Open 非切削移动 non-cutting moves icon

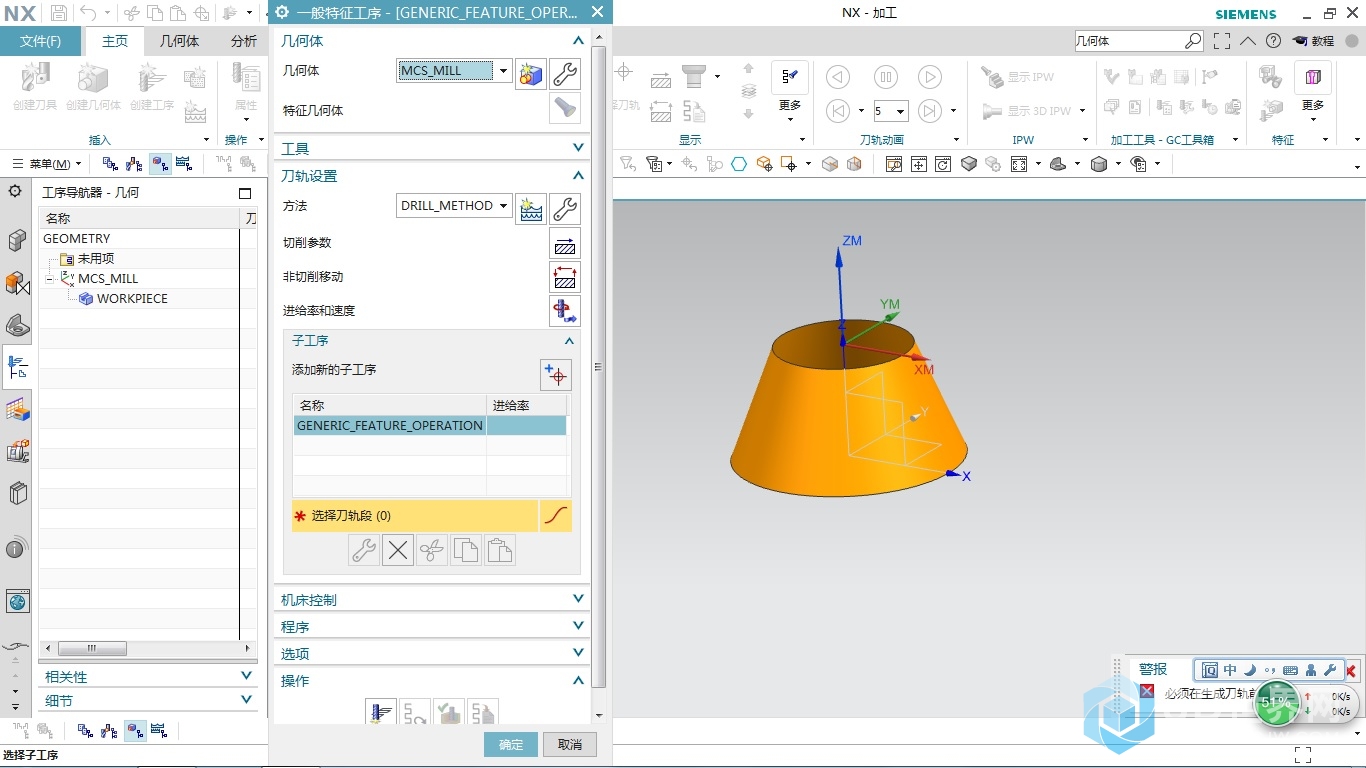tap(565, 277)
